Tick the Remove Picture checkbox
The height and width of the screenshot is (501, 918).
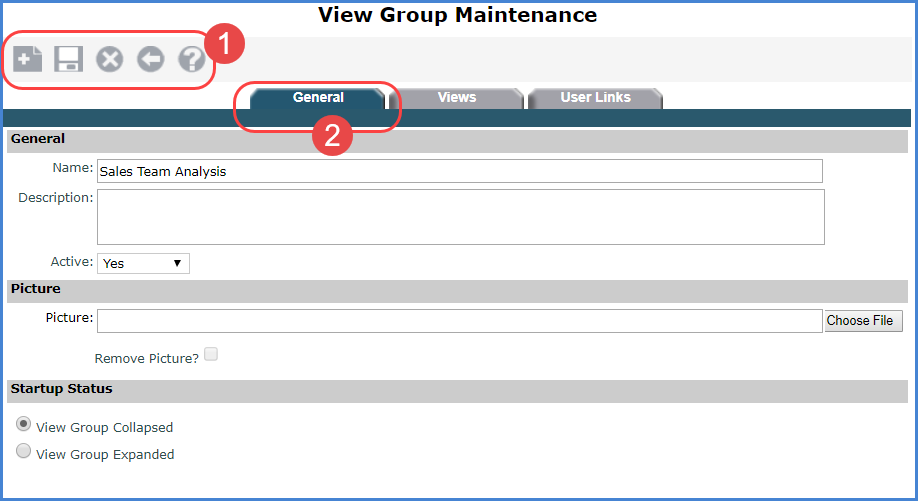[211, 354]
